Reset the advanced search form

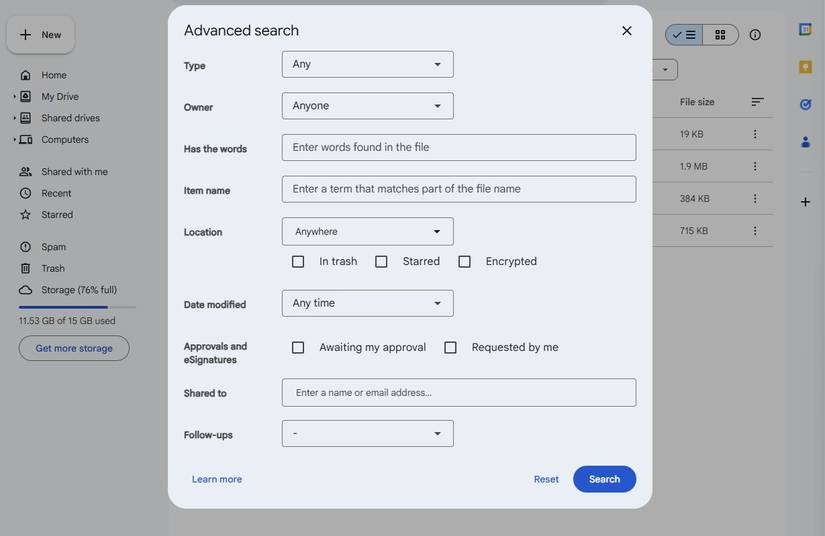[x=546, y=479]
